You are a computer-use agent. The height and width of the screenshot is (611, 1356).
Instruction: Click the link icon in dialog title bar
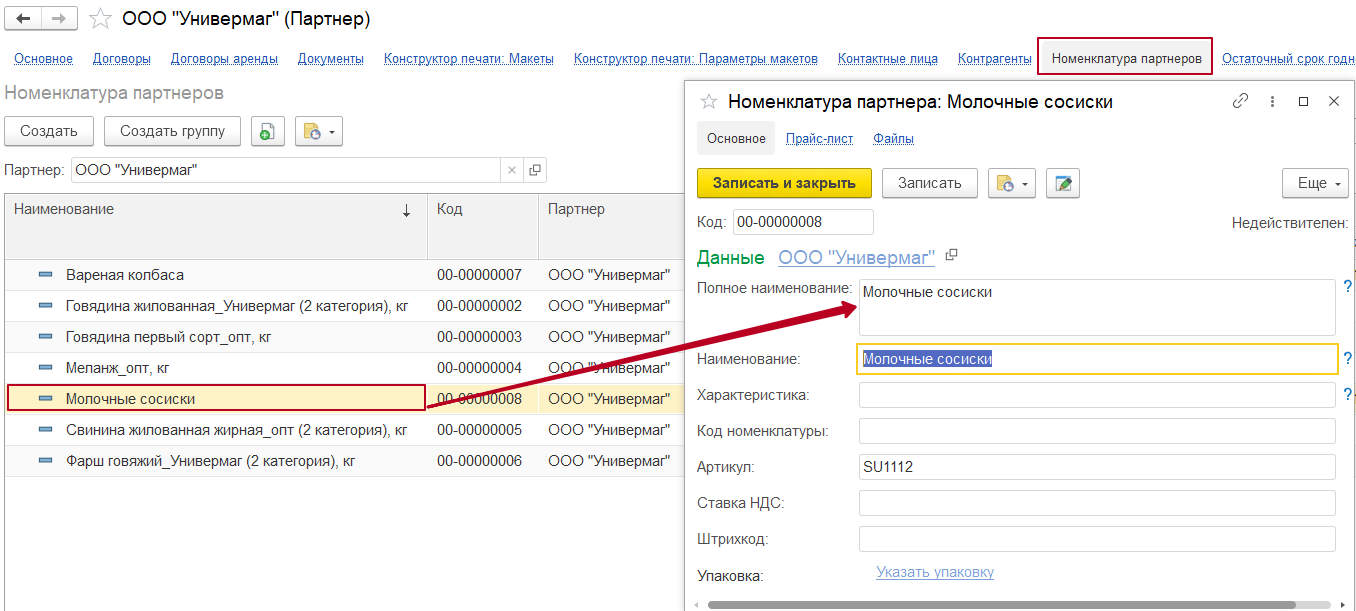tap(1240, 101)
